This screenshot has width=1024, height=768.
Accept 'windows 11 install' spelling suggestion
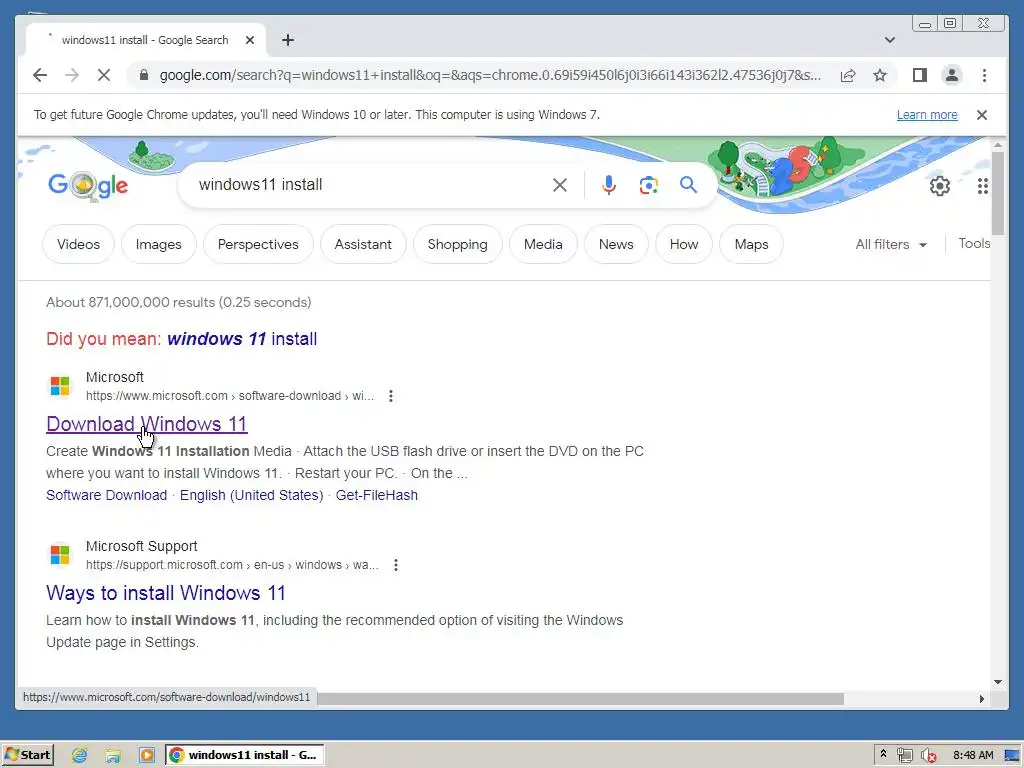(x=242, y=339)
